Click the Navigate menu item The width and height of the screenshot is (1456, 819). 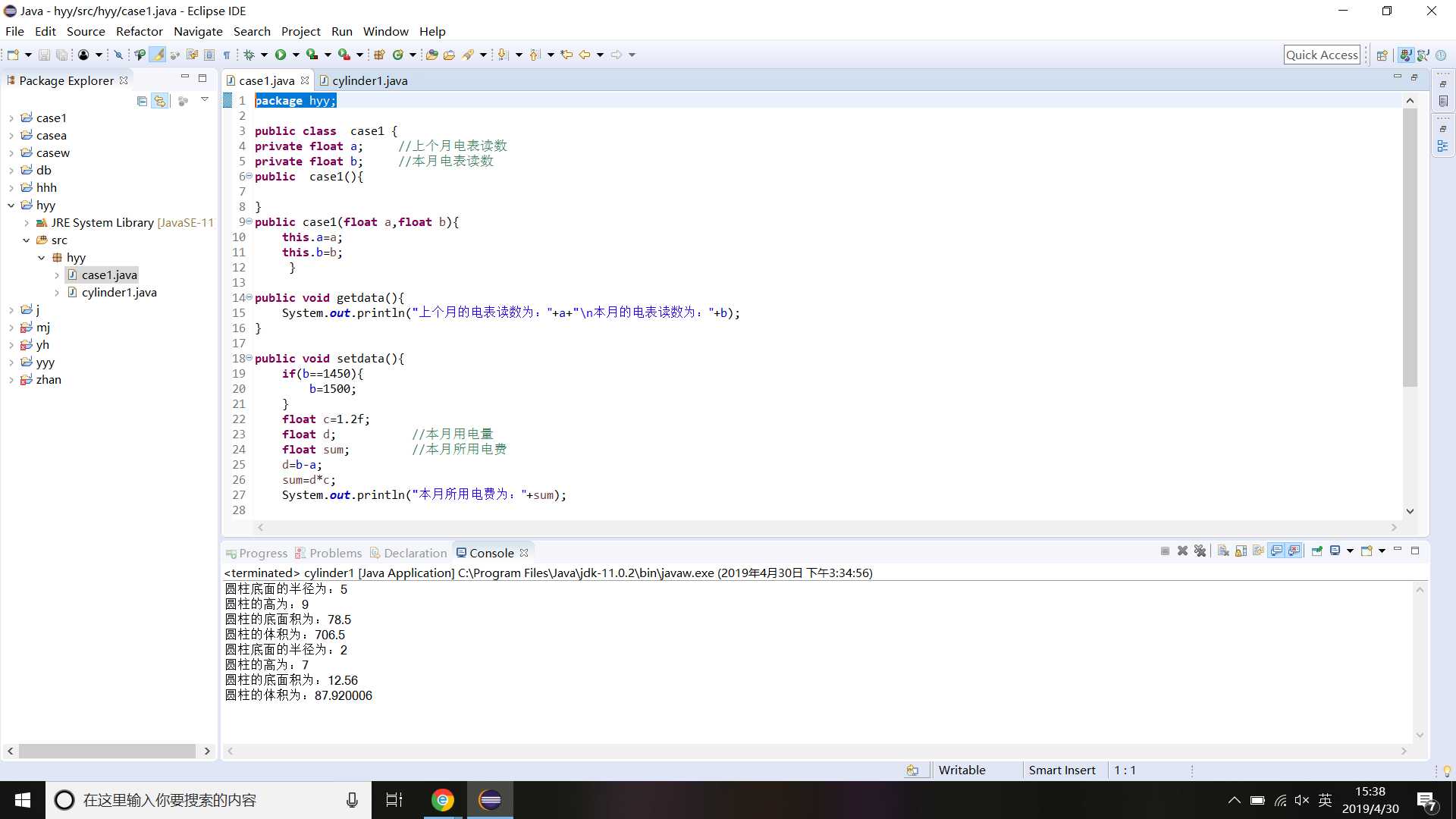[x=198, y=31]
